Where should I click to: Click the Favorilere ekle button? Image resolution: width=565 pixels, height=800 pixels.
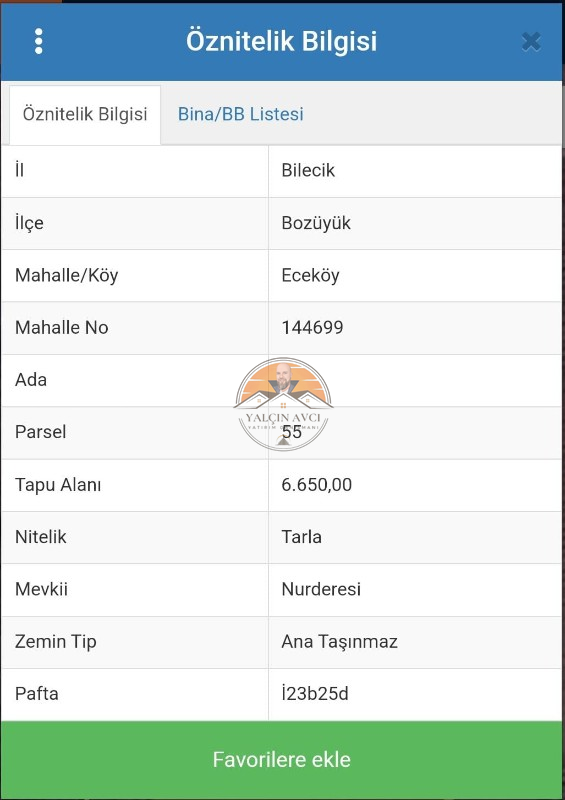(x=282, y=760)
